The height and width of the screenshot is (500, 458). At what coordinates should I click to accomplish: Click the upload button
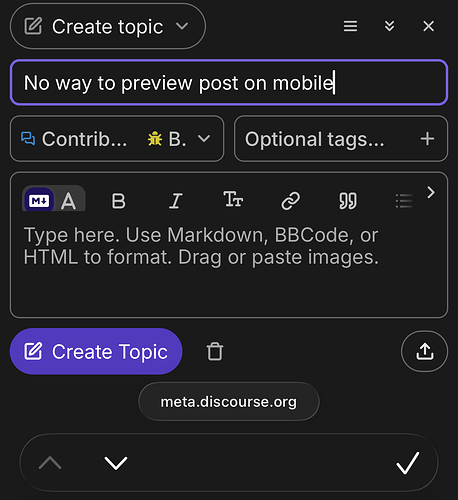point(424,351)
